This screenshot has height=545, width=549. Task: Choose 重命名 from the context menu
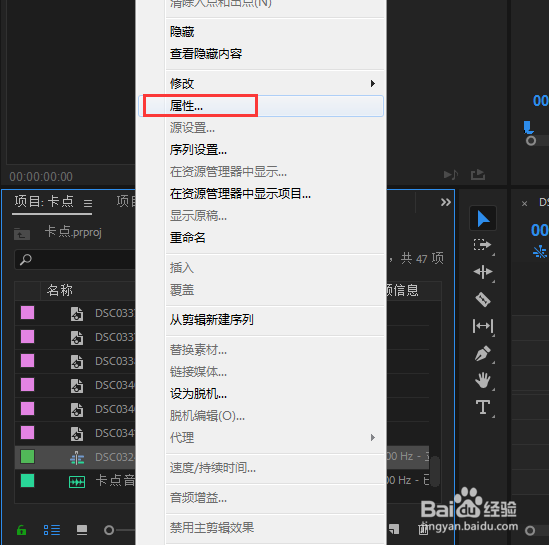click(261, 238)
